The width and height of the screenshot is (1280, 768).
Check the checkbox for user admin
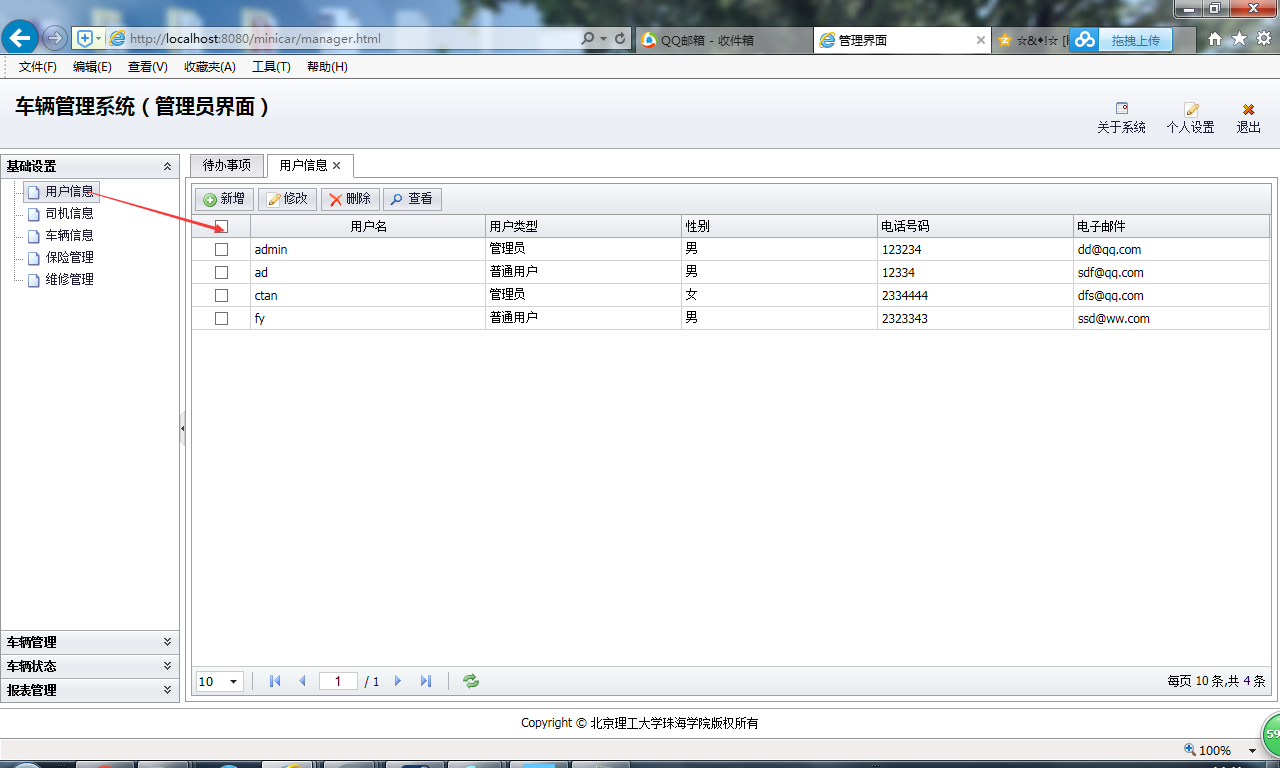pyautogui.click(x=222, y=249)
